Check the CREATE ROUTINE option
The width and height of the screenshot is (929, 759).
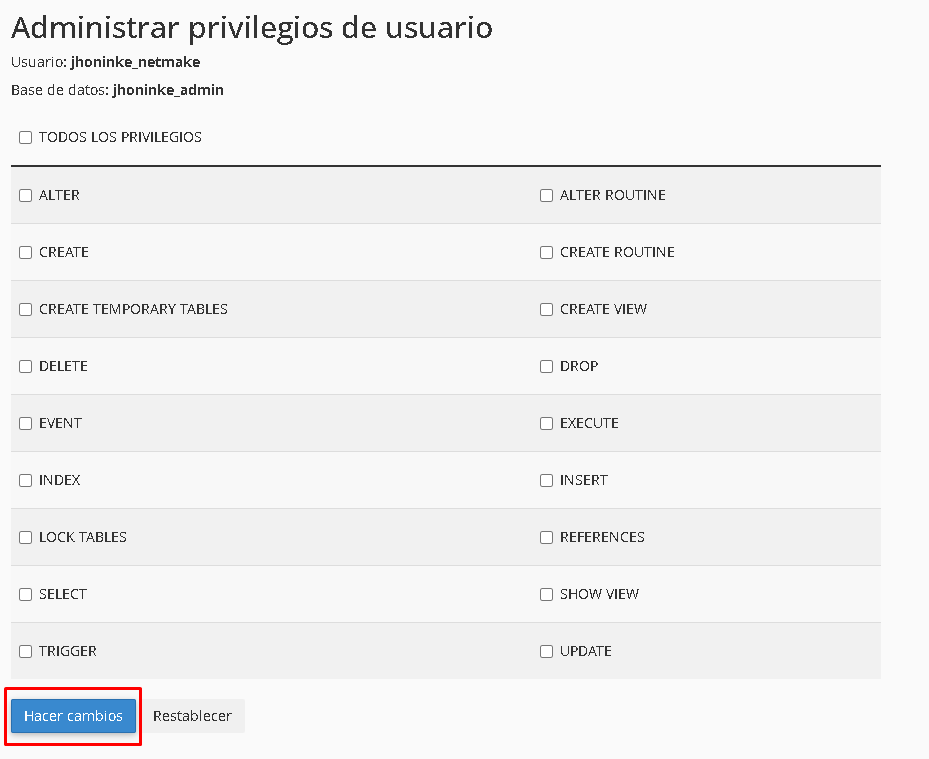coord(546,252)
